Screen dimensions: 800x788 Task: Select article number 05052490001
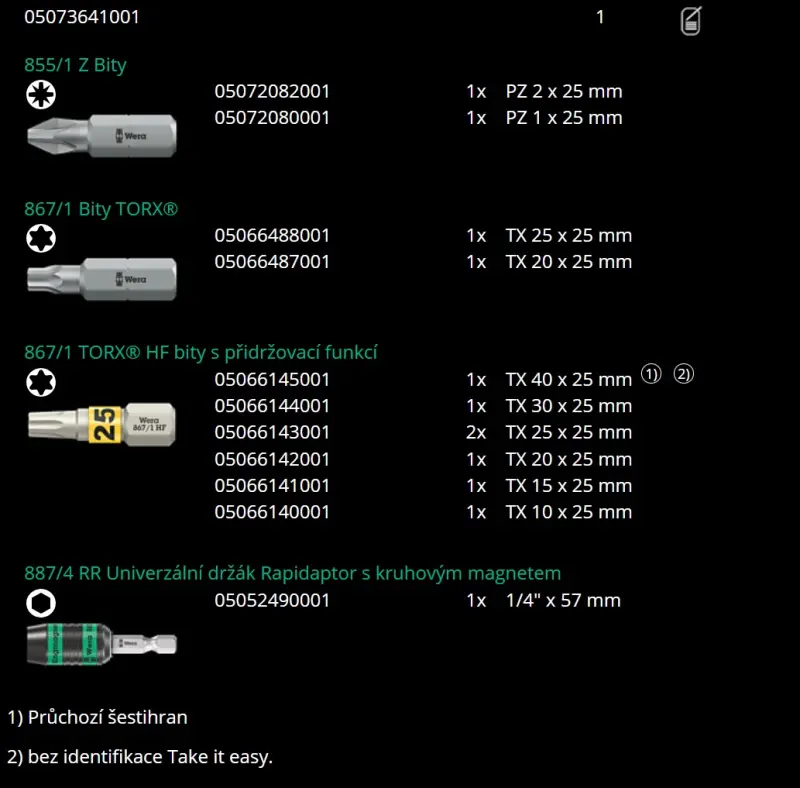(x=272, y=601)
